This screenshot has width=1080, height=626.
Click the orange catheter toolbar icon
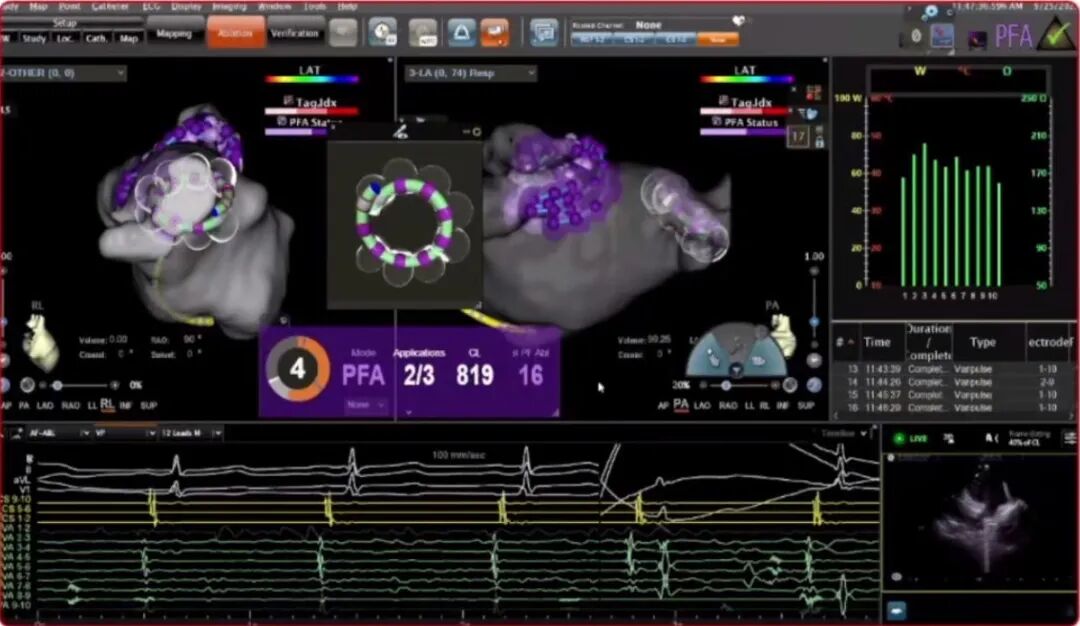494,33
